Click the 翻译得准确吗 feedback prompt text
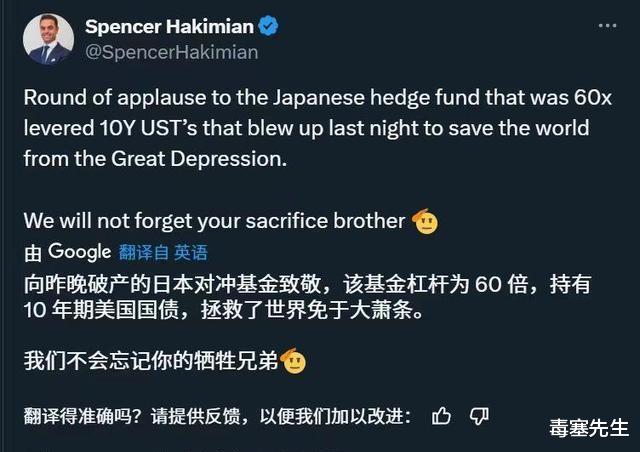This screenshot has height=452, width=640. coord(217,416)
